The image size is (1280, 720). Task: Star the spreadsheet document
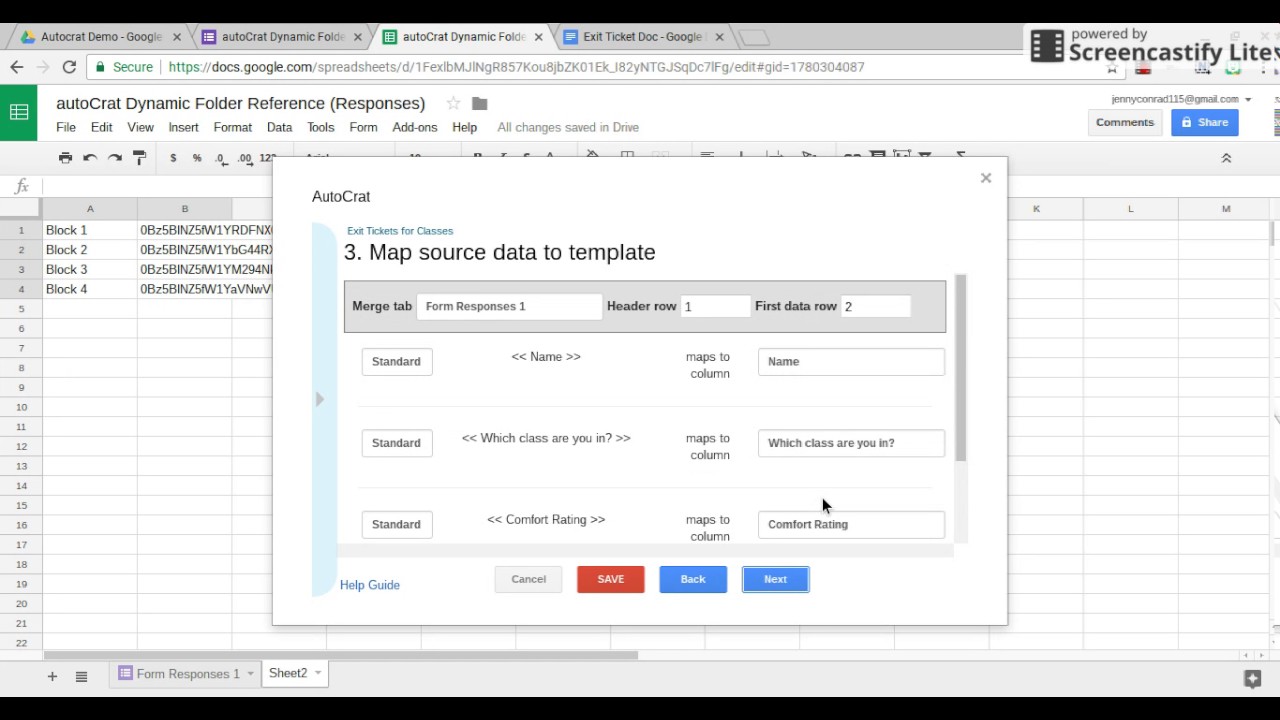453,103
